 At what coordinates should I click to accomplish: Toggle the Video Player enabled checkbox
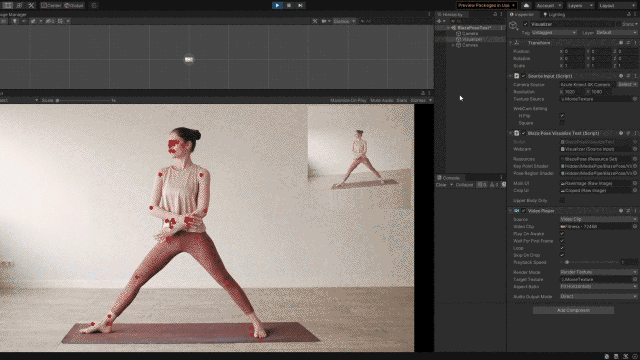pyautogui.click(x=523, y=211)
